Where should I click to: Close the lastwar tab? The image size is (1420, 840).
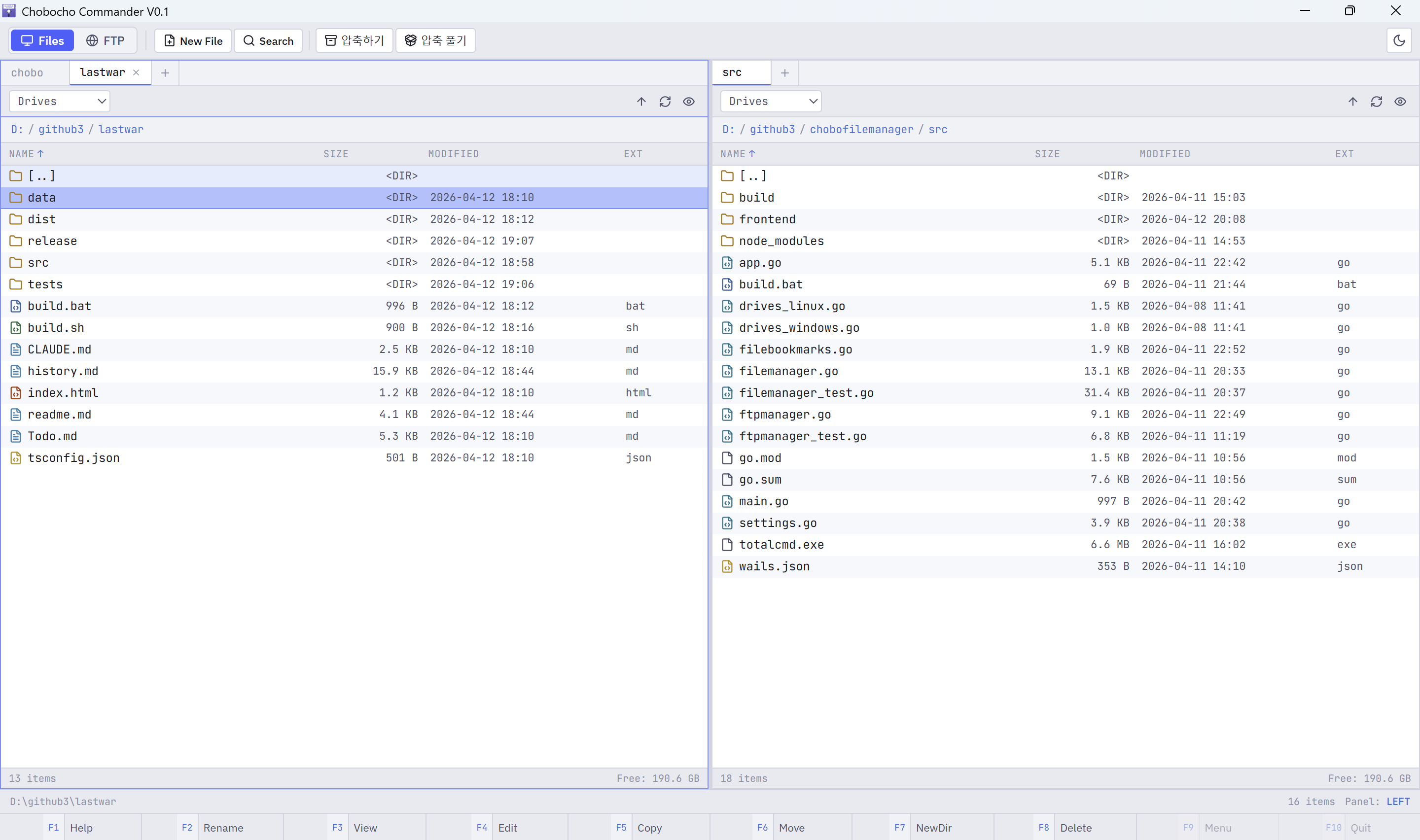point(136,72)
